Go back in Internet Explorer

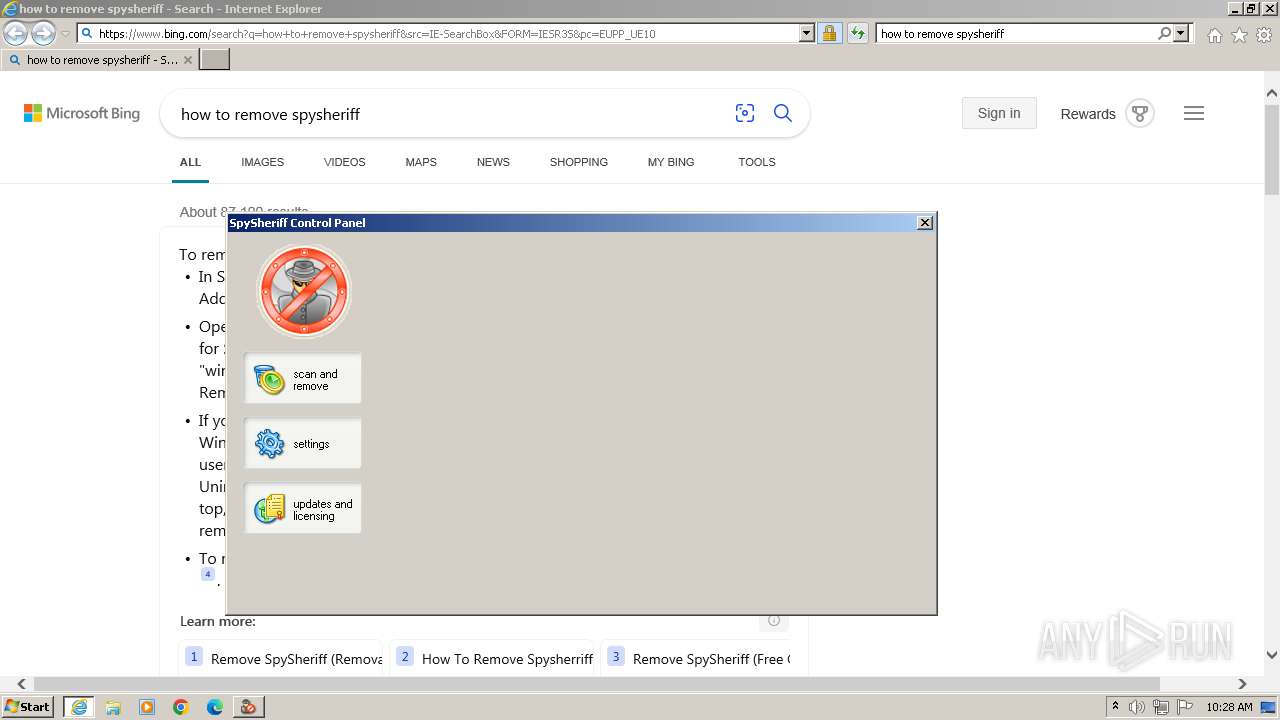click(x=15, y=33)
